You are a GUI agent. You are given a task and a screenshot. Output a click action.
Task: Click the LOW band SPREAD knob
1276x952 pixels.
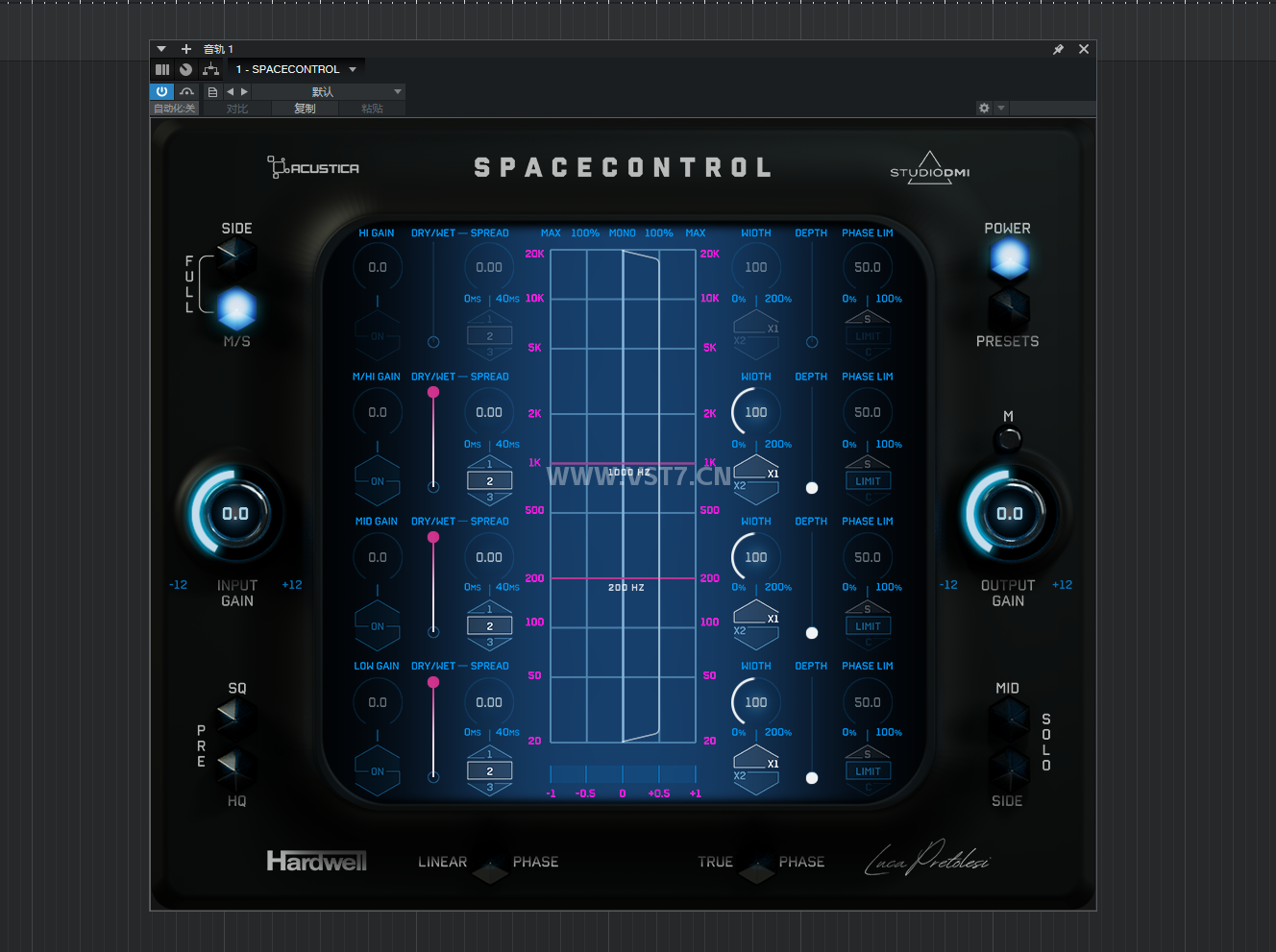coord(489,702)
